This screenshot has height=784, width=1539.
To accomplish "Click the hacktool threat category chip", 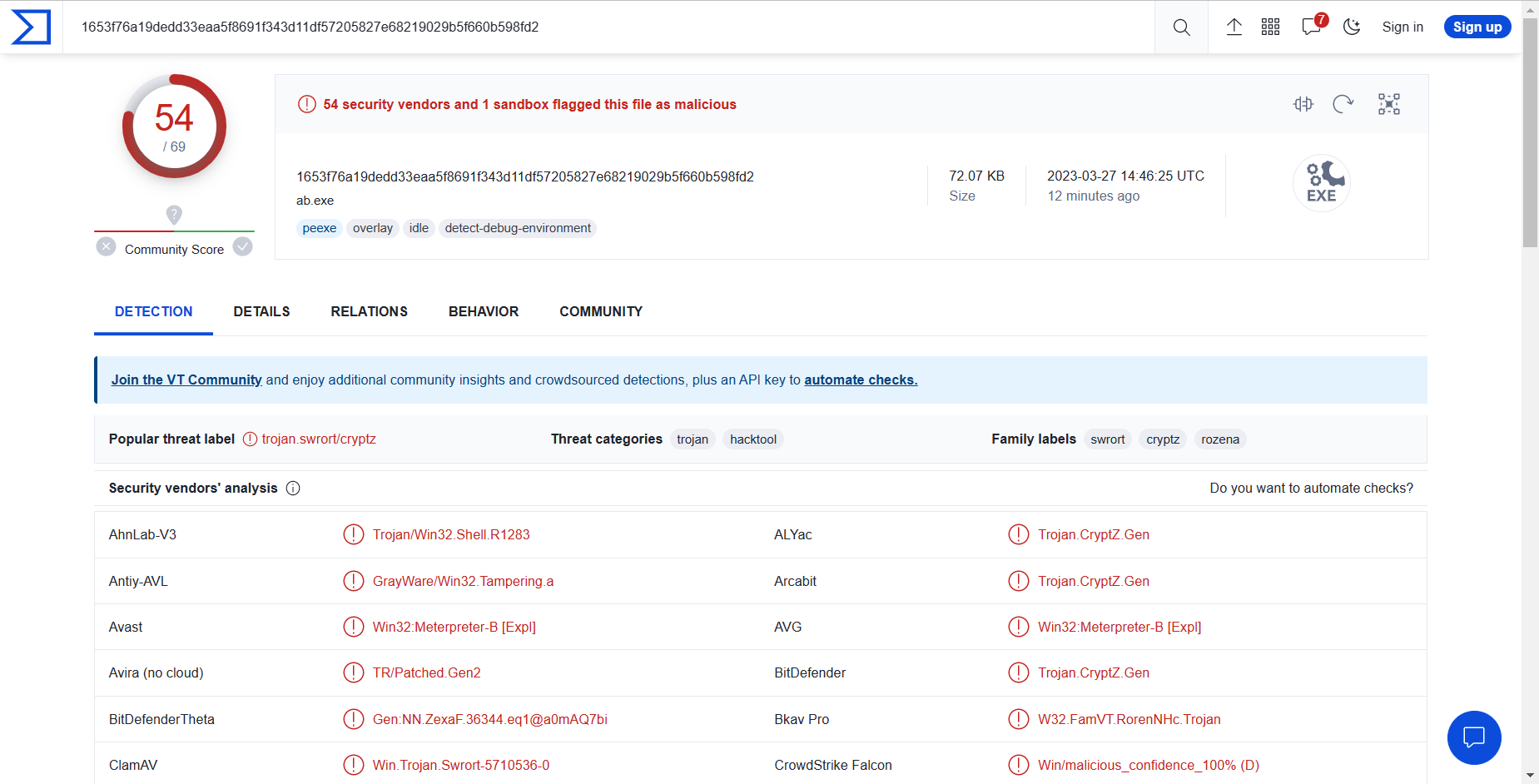I will (x=753, y=439).
